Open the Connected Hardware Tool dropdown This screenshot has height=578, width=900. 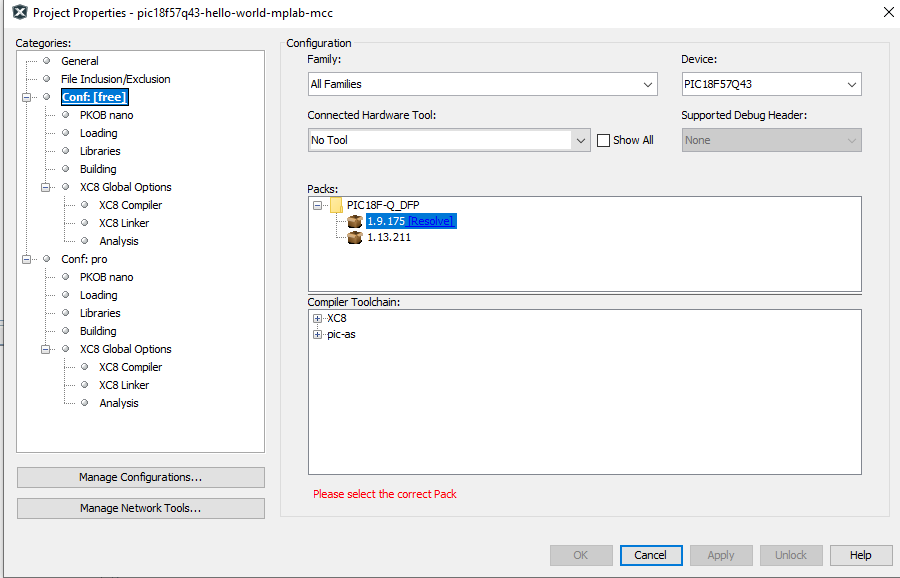pos(450,141)
